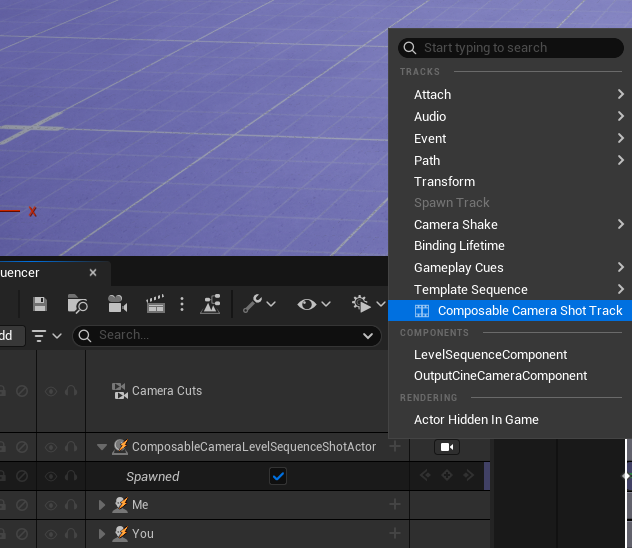Select OutputCineCameraComponent from menu
Screen dimensions: 632x548
point(511,376)
